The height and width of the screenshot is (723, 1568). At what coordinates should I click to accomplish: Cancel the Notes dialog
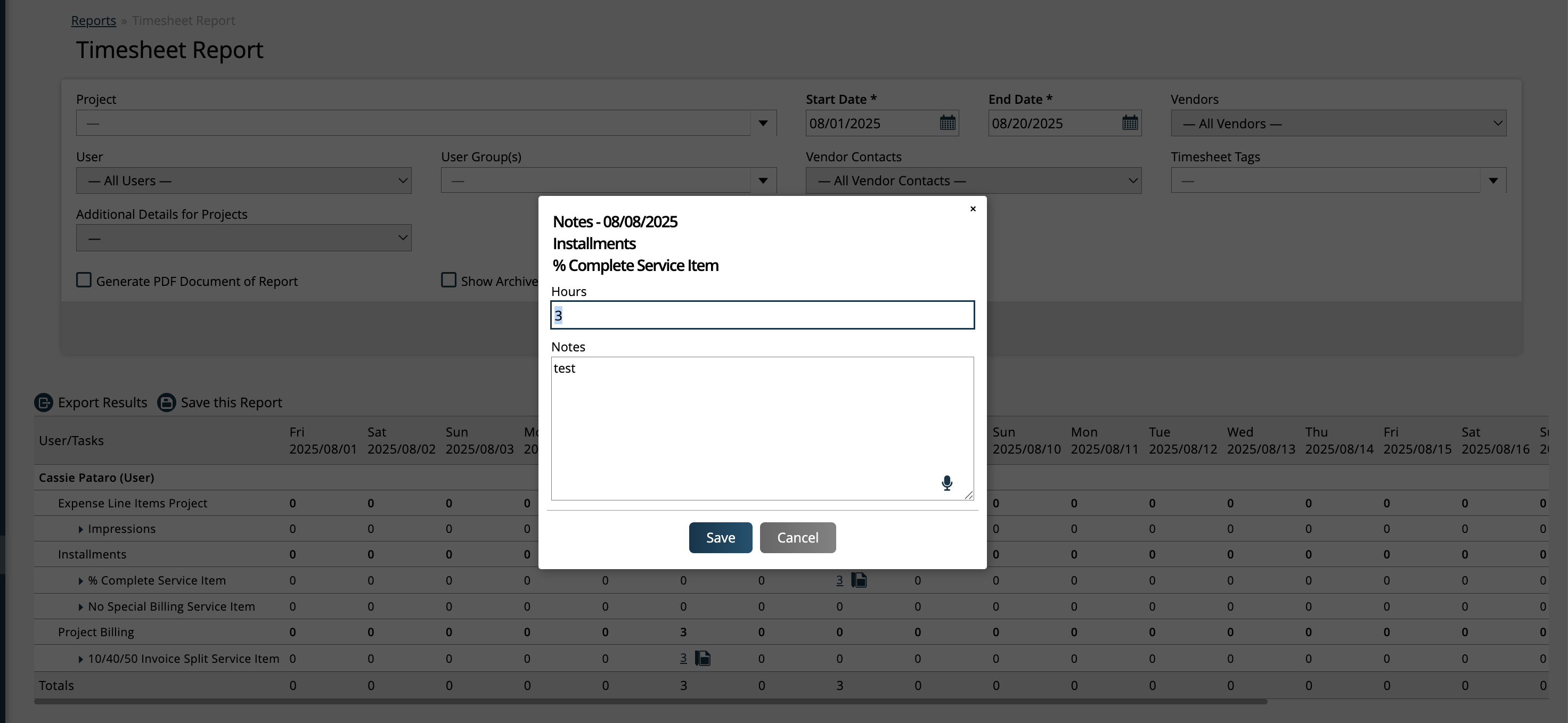[x=797, y=537]
